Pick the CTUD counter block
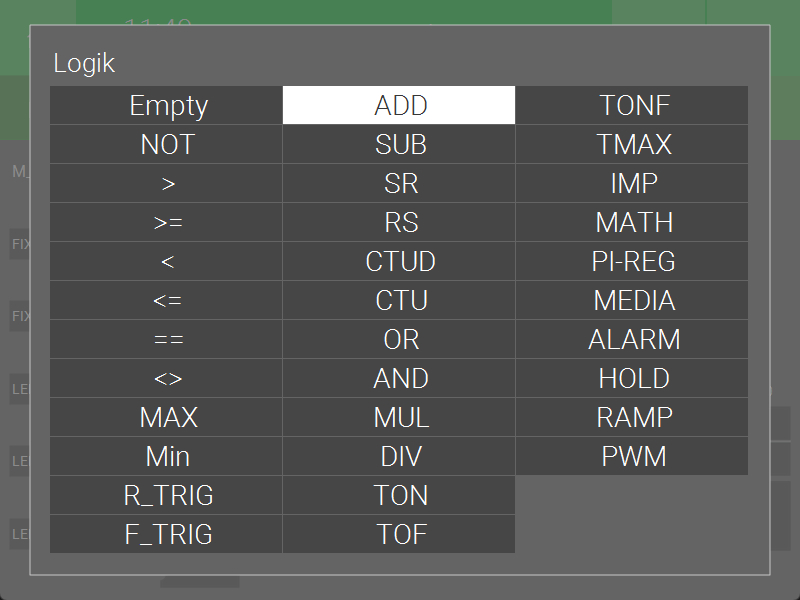The height and width of the screenshot is (600, 800). point(399,261)
